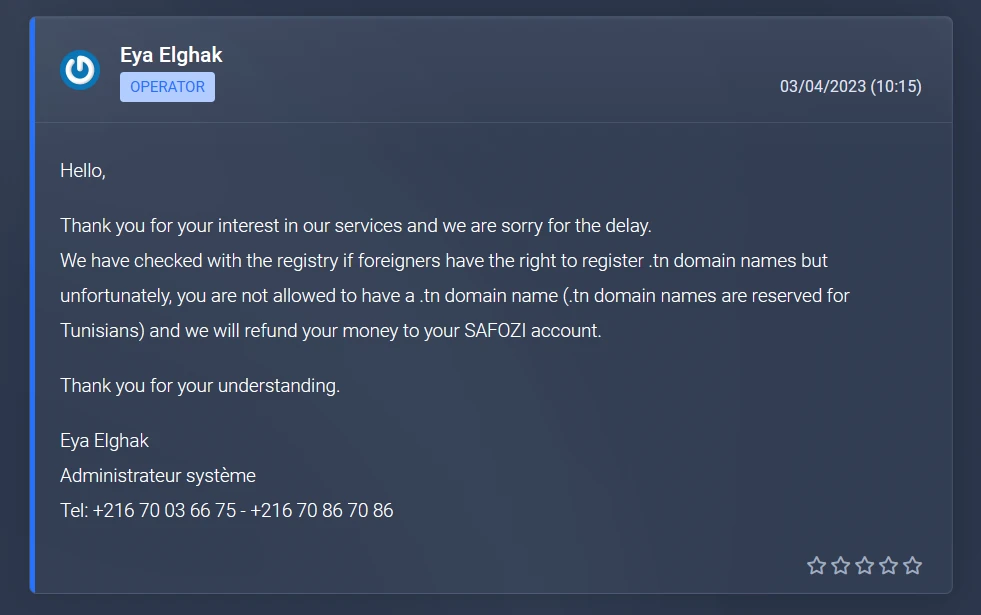Give the message a three-star rating
This screenshot has height=615, width=981.
pos(864,566)
